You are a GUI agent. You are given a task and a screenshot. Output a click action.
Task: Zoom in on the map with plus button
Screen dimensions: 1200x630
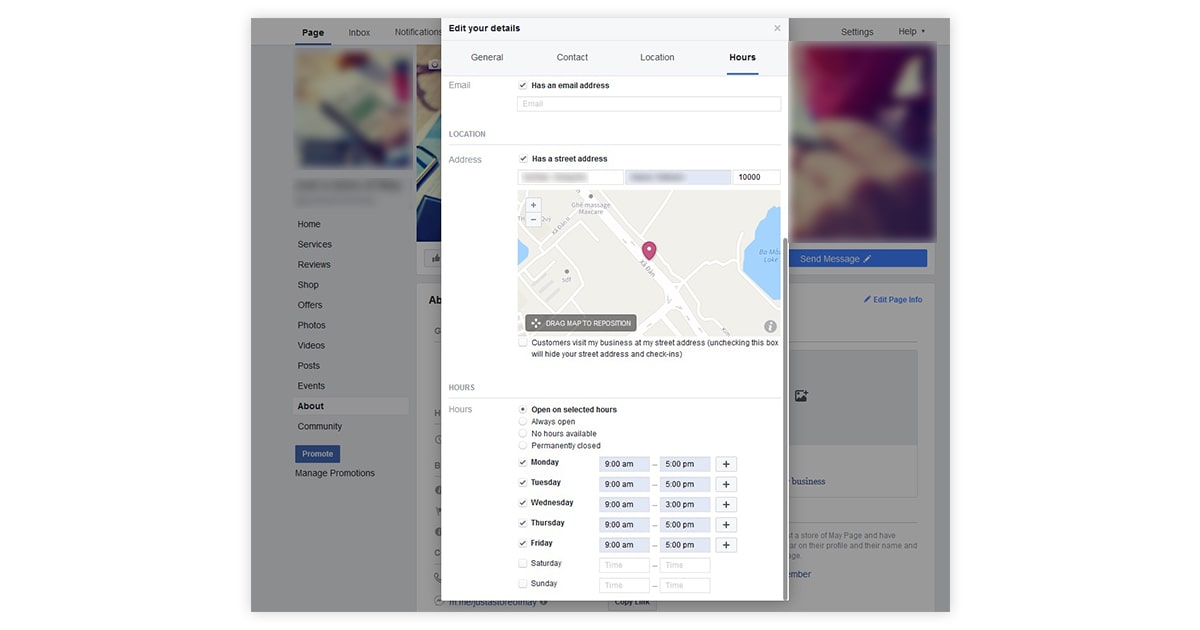tap(533, 205)
